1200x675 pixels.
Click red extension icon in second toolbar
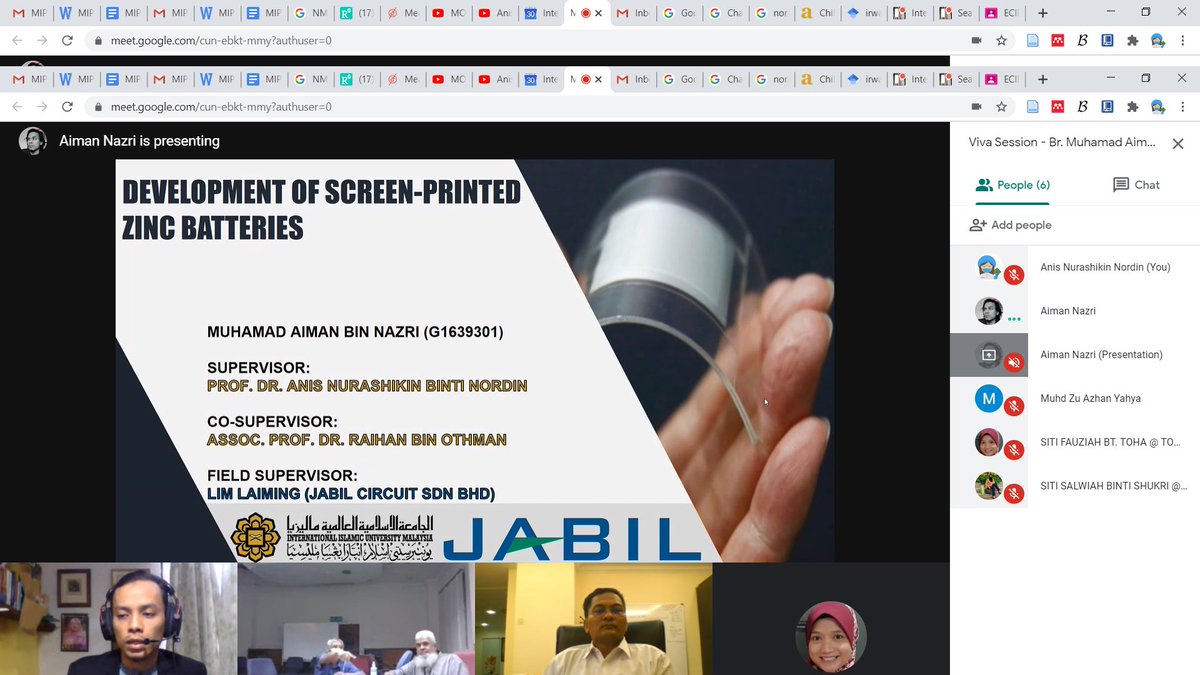click(x=1058, y=107)
